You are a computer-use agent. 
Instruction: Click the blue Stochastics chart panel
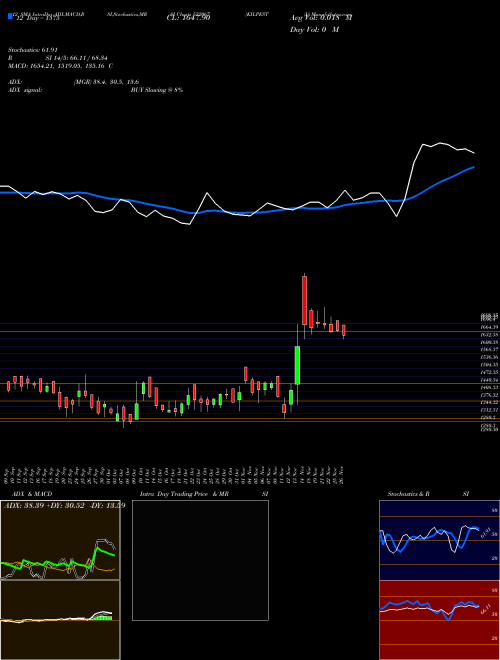[439, 540]
